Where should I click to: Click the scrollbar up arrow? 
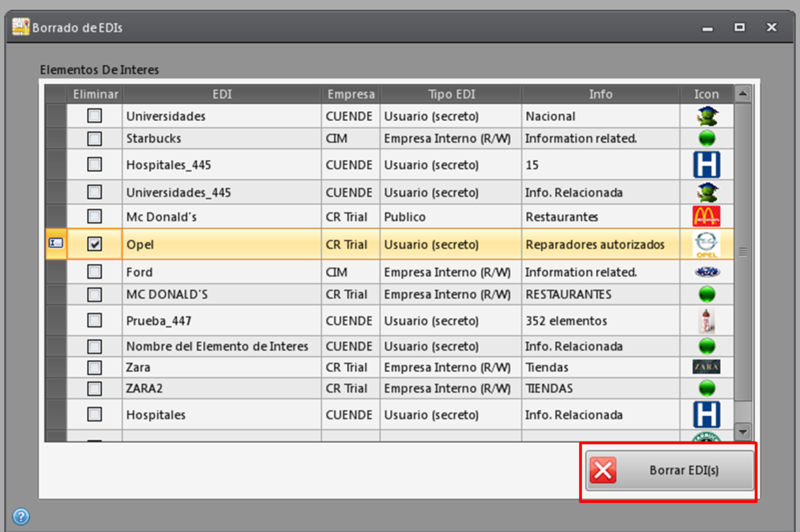tap(742, 94)
